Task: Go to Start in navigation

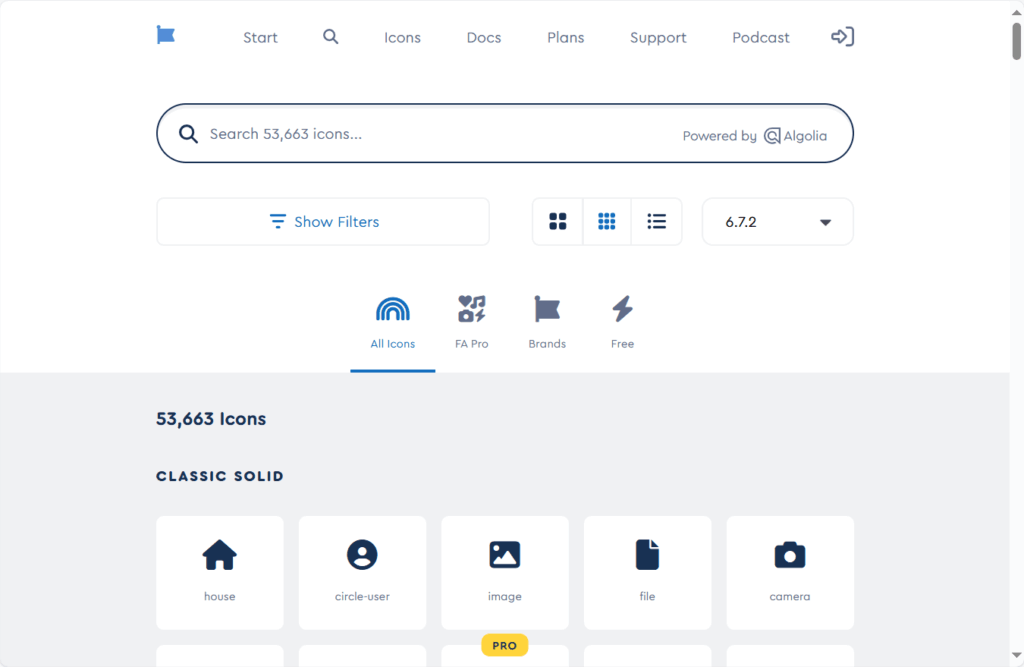Action: click(260, 37)
